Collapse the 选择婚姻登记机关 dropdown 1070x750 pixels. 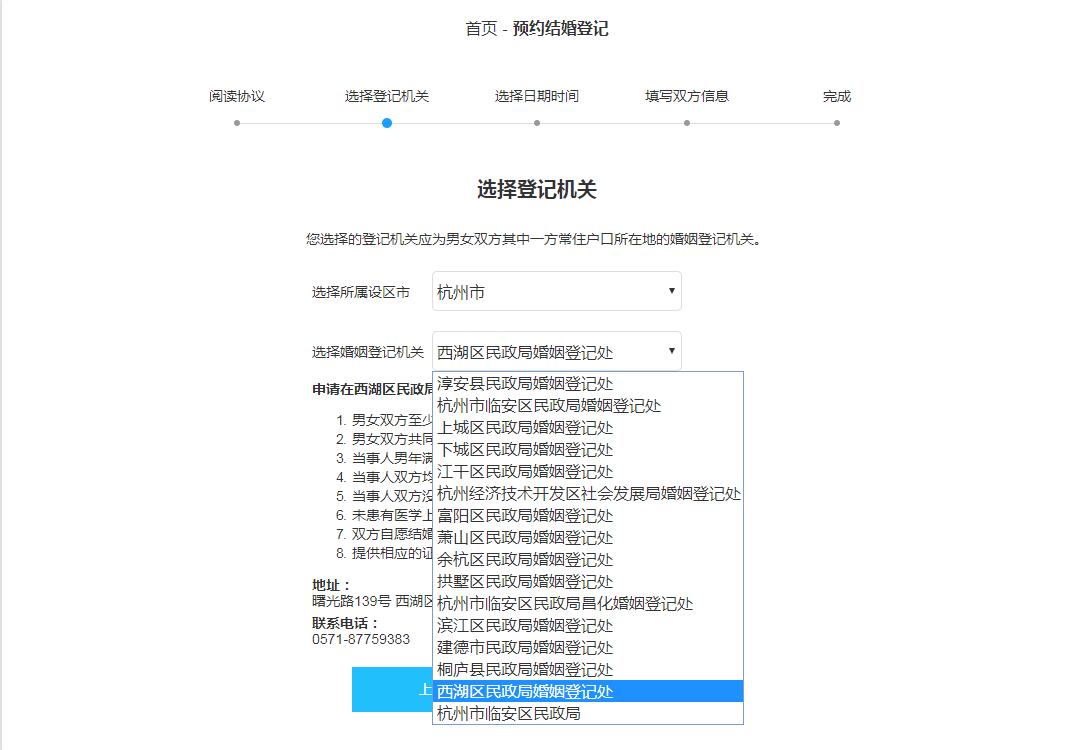point(557,351)
